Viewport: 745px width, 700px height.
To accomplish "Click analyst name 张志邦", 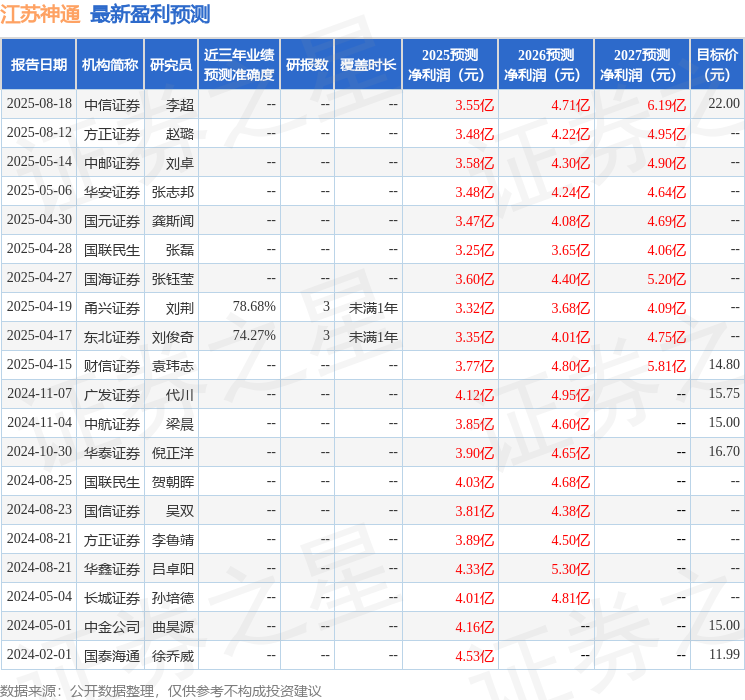I will click(172, 192).
